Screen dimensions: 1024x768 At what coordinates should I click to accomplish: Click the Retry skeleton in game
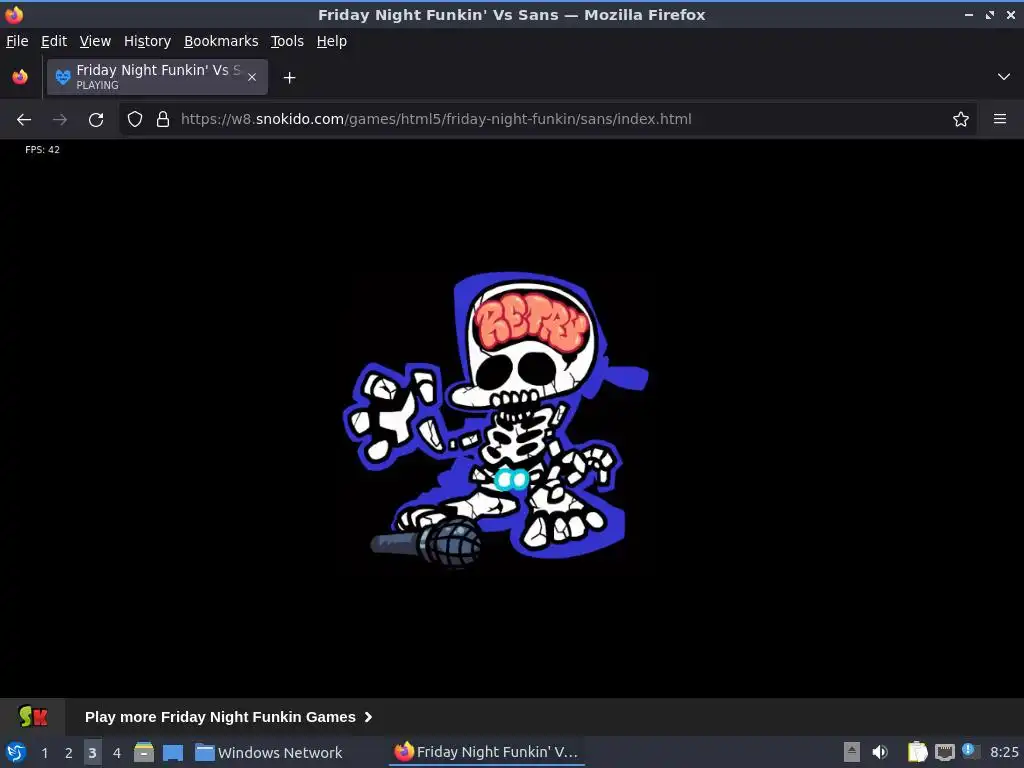[496, 420]
